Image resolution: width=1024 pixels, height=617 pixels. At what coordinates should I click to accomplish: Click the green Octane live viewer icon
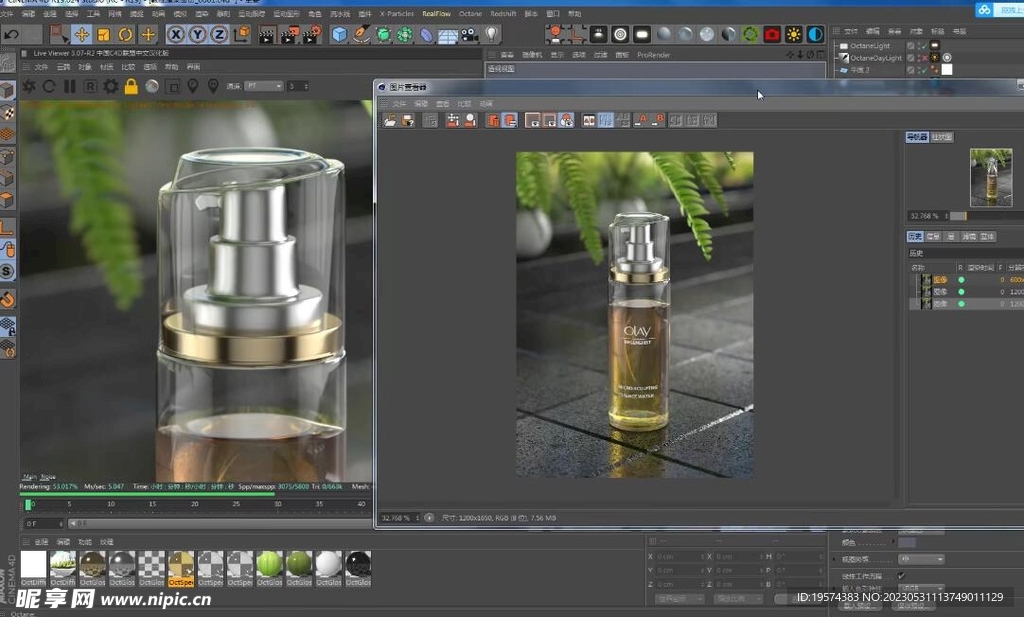click(750, 34)
